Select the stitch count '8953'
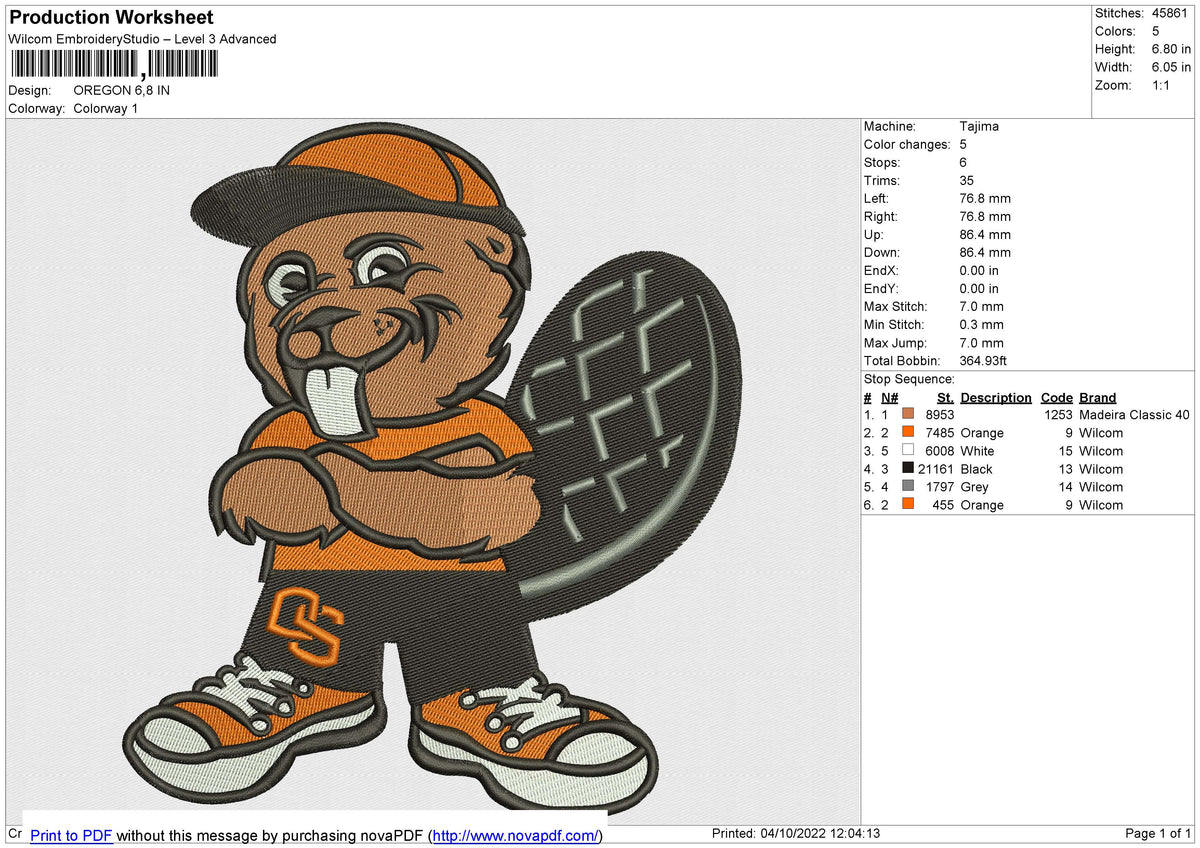This screenshot has height=848, width=1200. pyautogui.click(x=940, y=414)
